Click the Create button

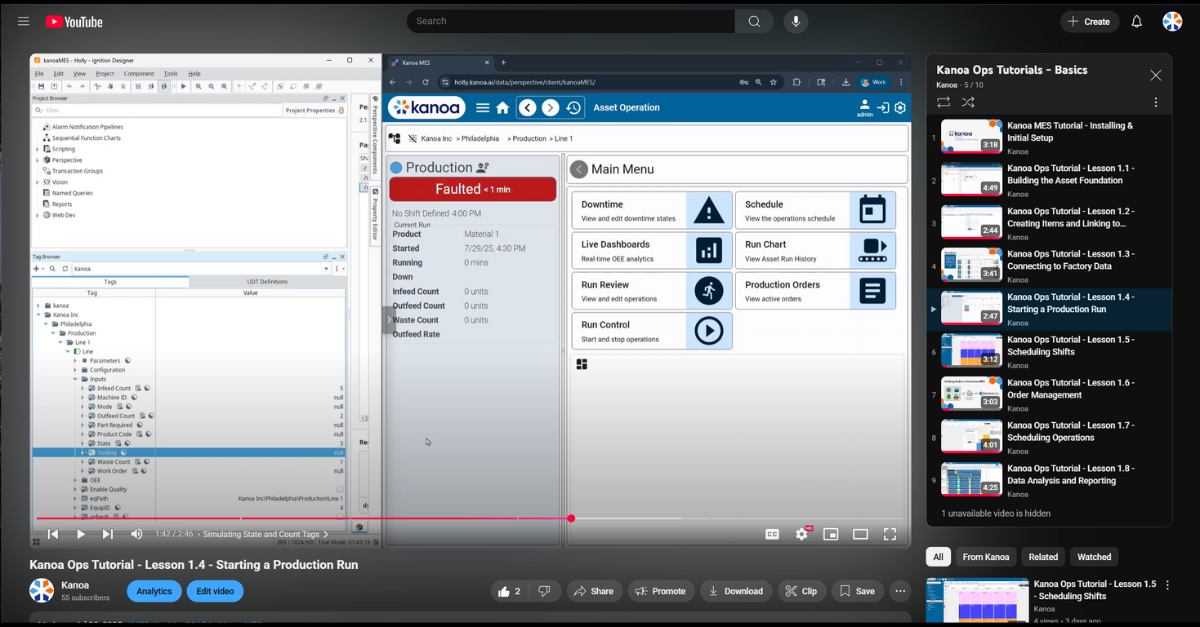tap(1089, 21)
